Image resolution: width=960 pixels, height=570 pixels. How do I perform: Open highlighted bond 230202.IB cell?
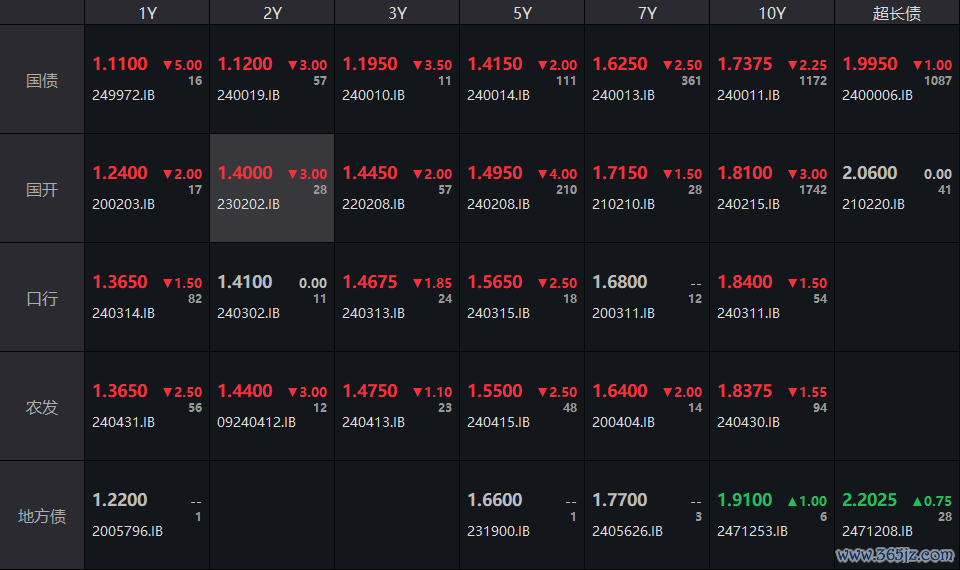(249, 204)
